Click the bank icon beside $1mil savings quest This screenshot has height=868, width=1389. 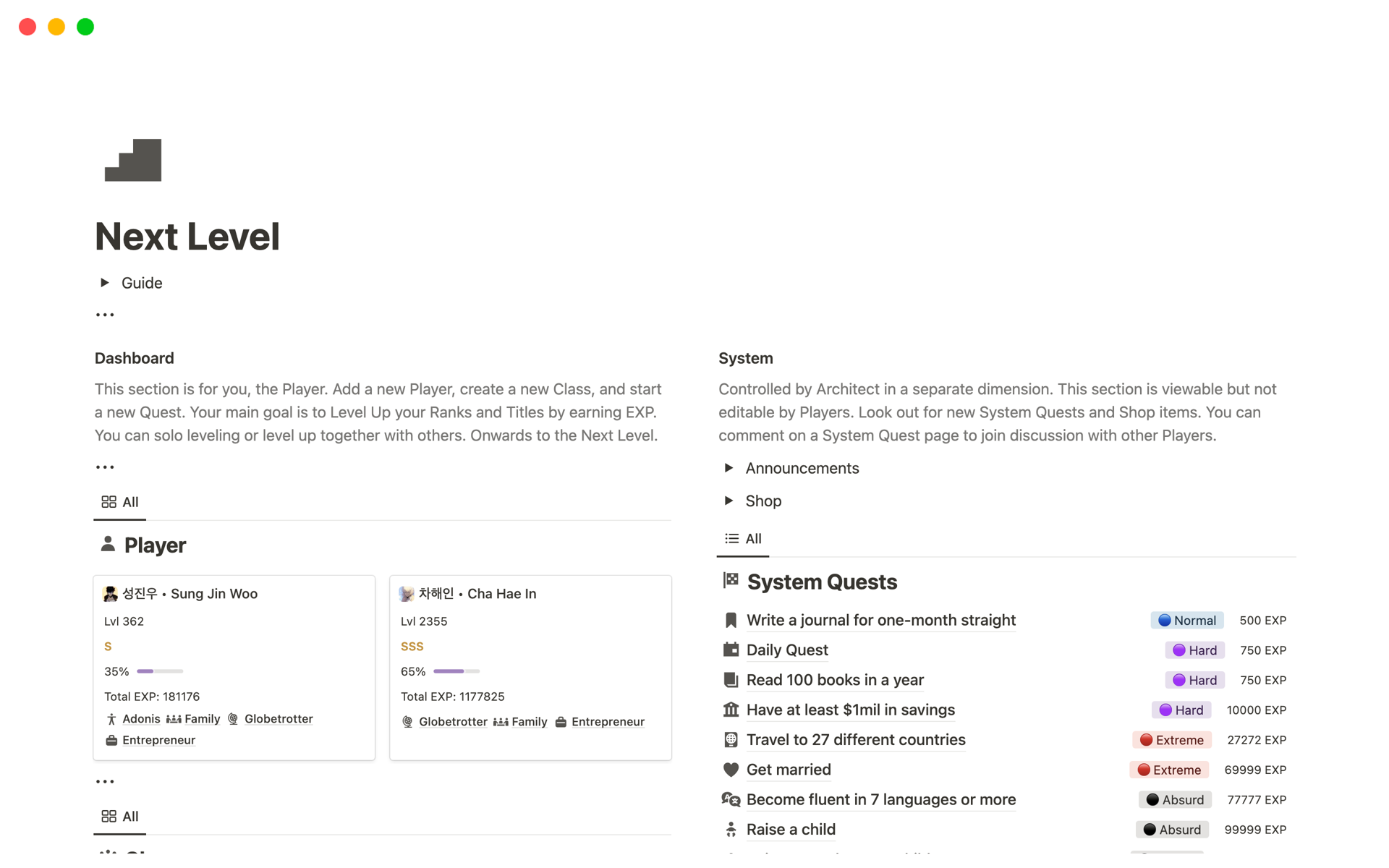tap(731, 710)
